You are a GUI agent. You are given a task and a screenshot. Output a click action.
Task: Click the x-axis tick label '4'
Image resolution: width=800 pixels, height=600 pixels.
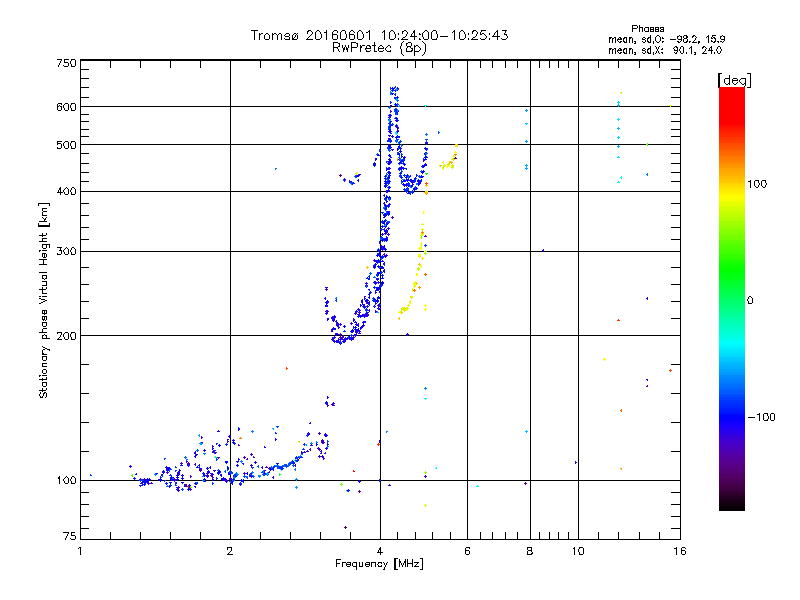coord(380,551)
